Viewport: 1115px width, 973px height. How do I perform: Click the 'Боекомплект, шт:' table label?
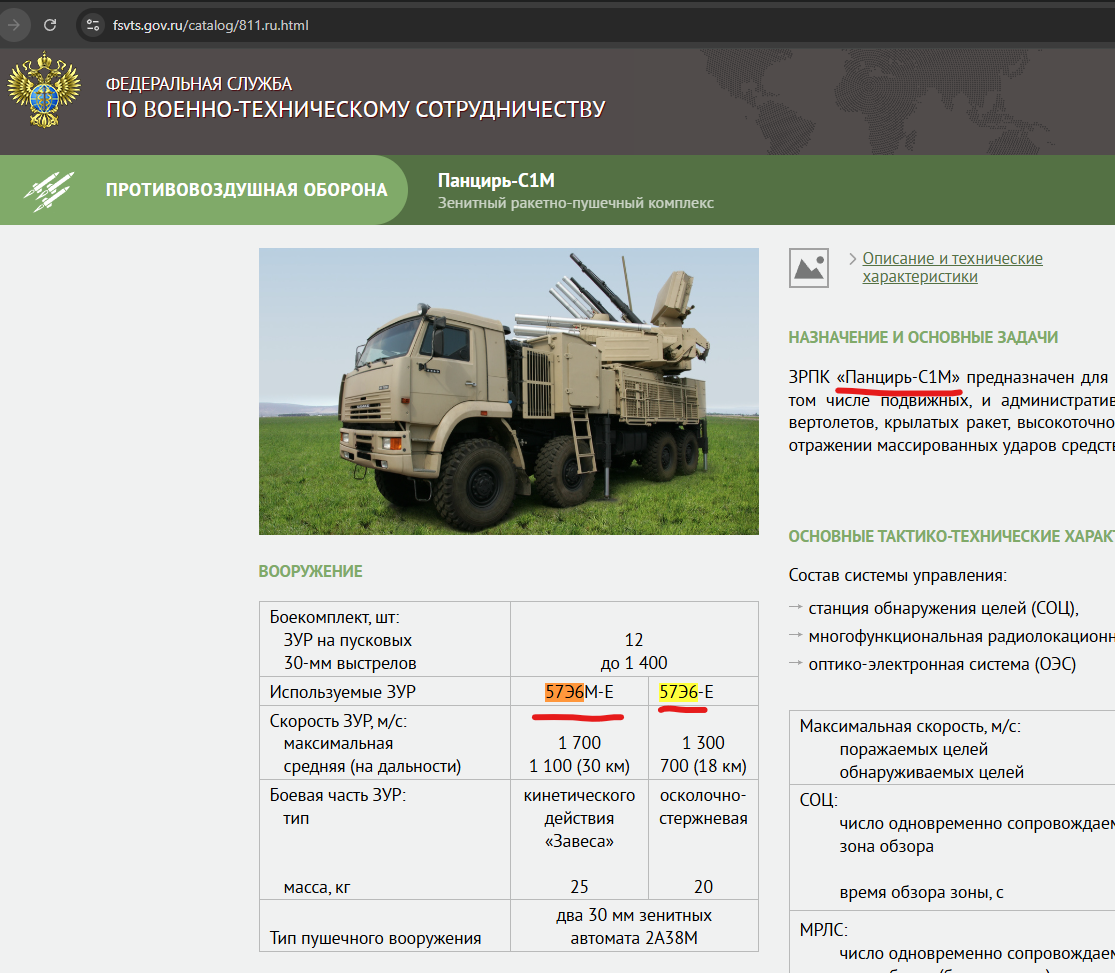[334, 617]
